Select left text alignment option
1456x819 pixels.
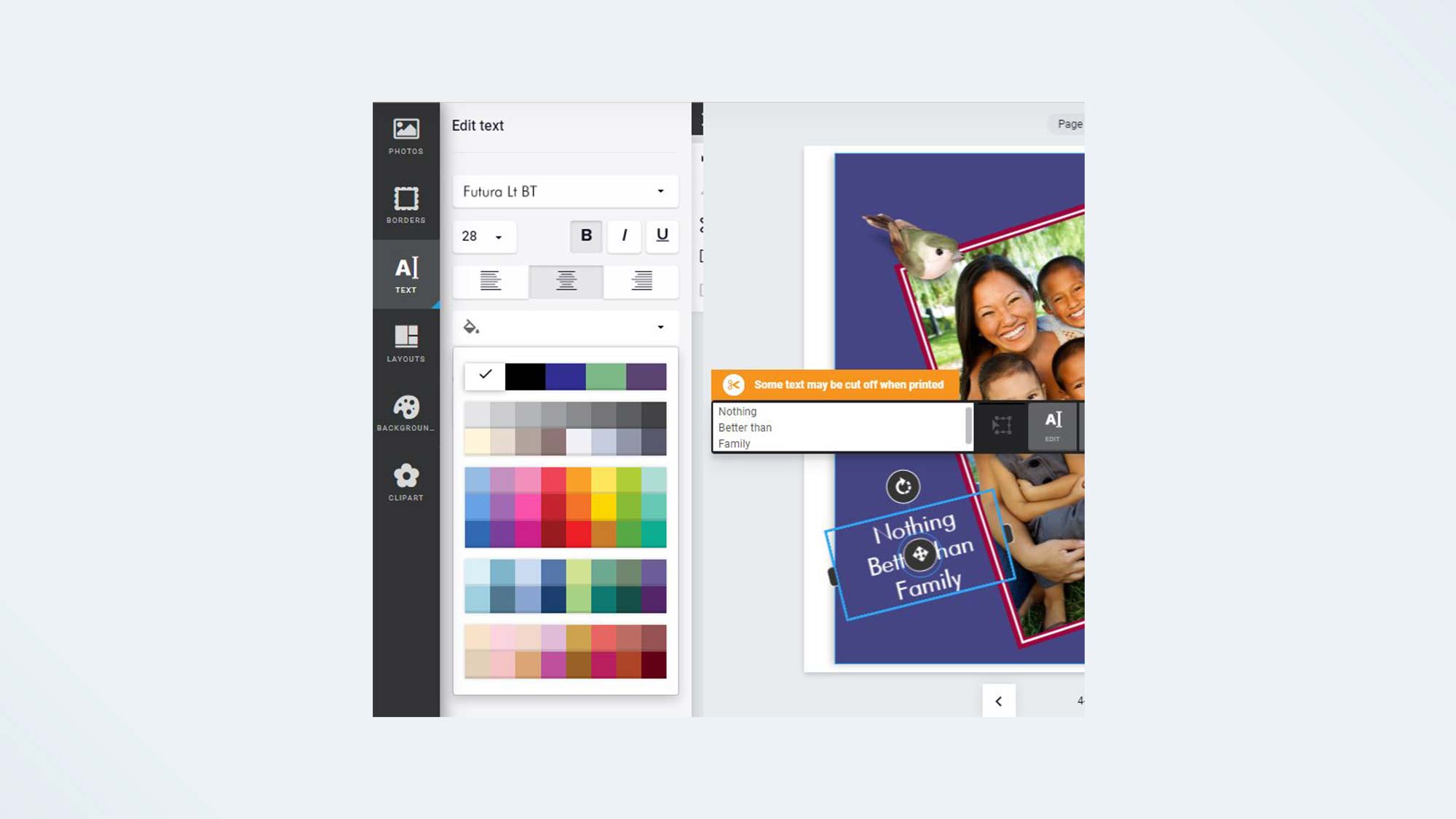(490, 282)
